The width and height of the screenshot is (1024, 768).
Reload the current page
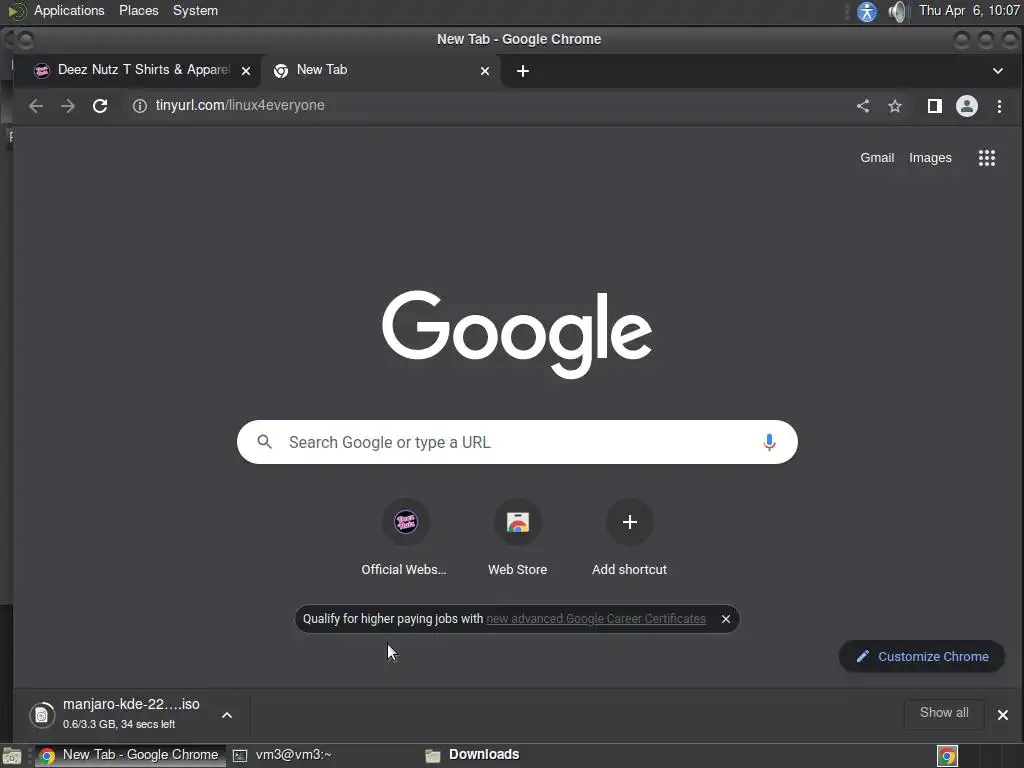click(100, 106)
